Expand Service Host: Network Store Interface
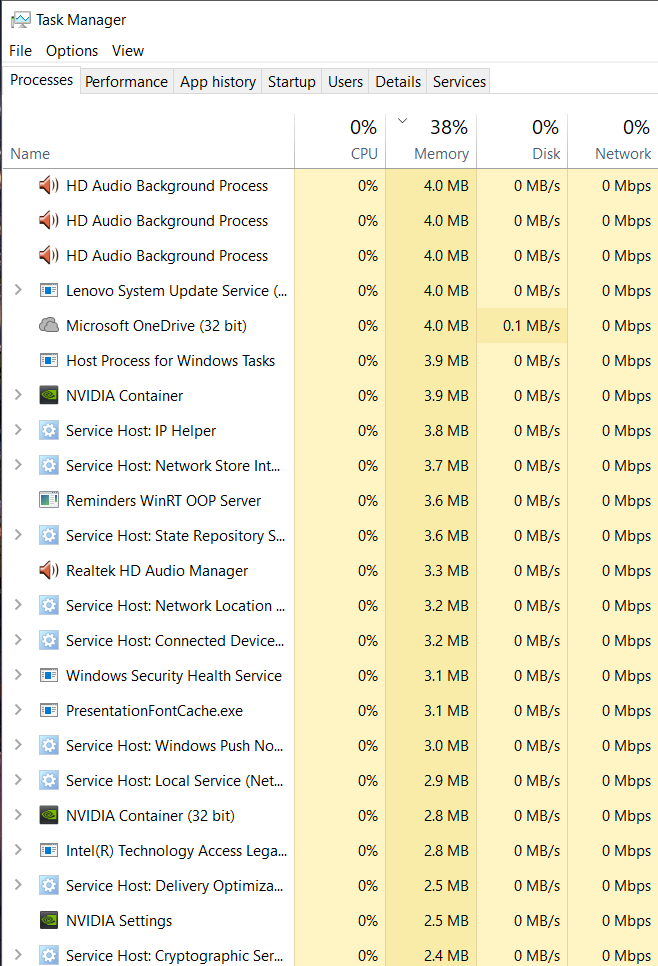This screenshot has width=658, height=966. click(18, 465)
